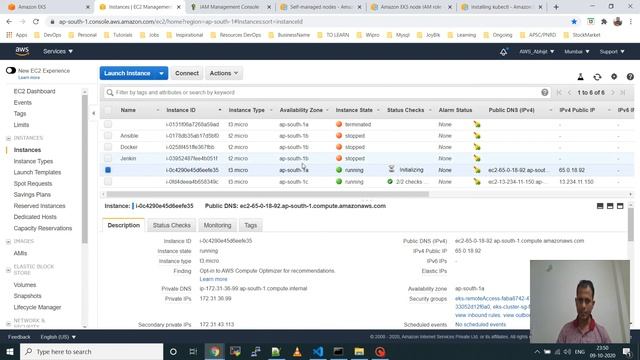
Task: Open the Support dropdown
Action: pos(612,51)
